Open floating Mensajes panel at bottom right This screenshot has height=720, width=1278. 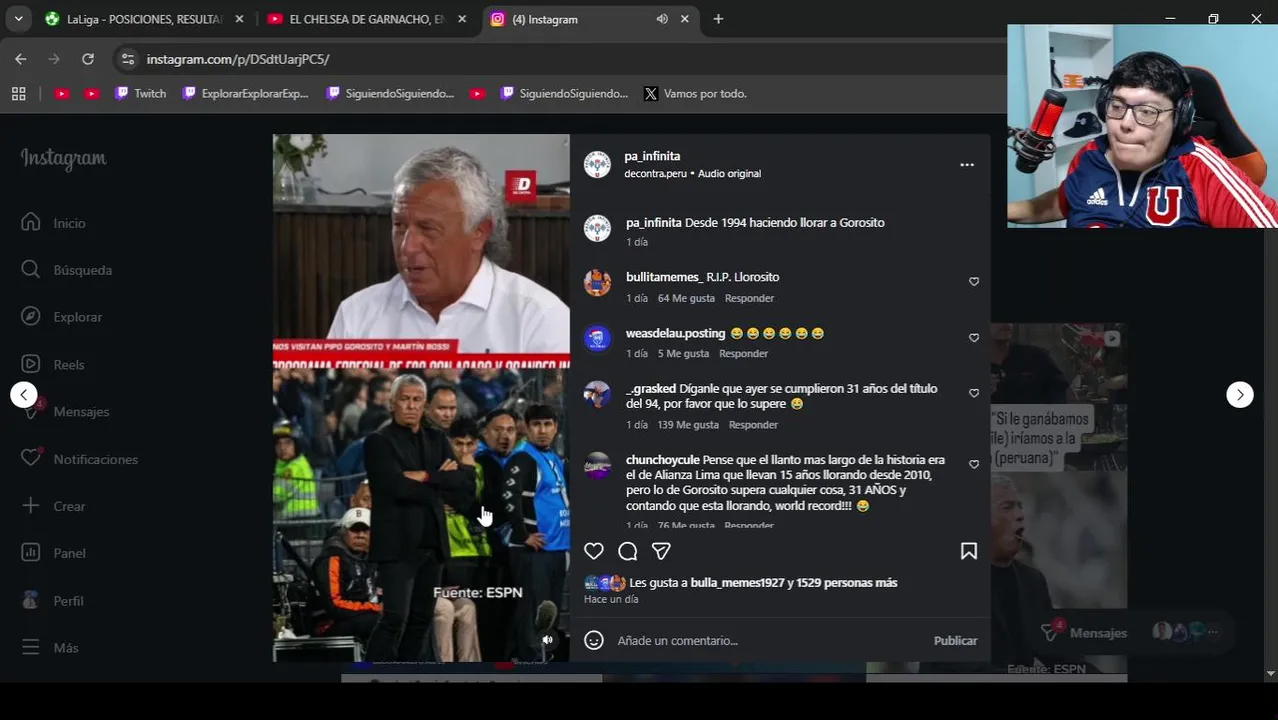(1131, 632)
